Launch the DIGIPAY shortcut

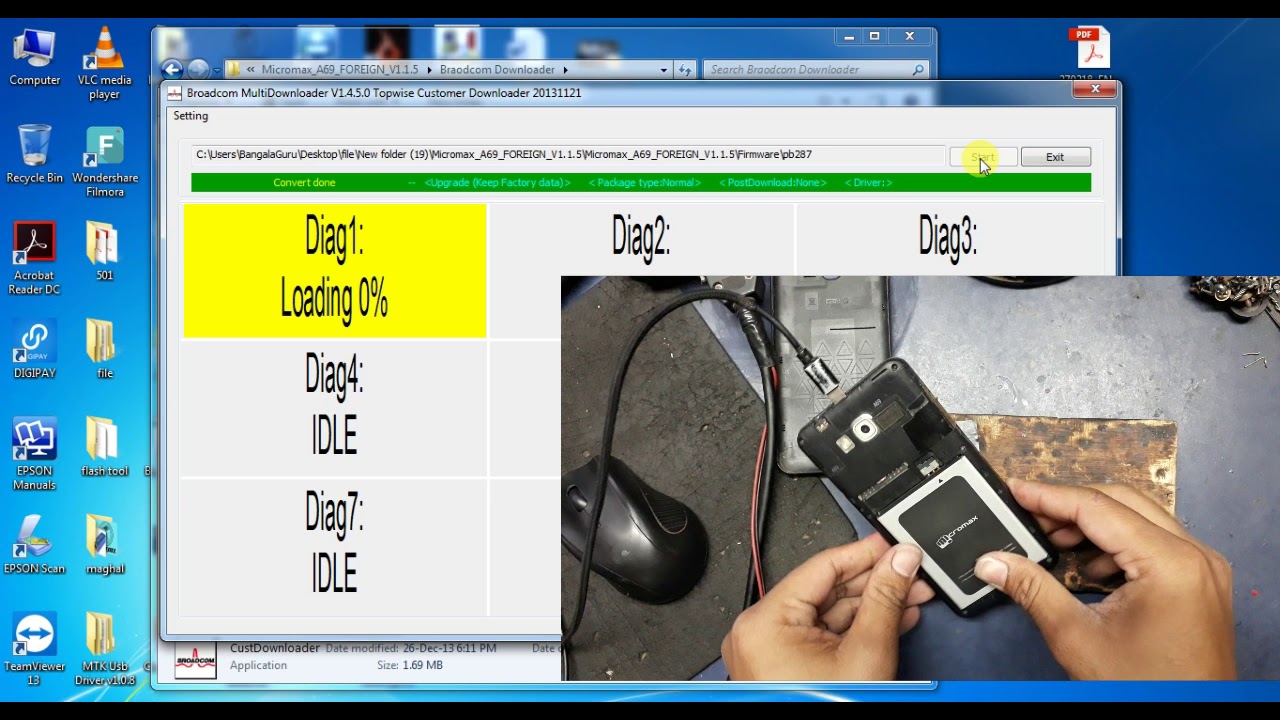point(35,350)
